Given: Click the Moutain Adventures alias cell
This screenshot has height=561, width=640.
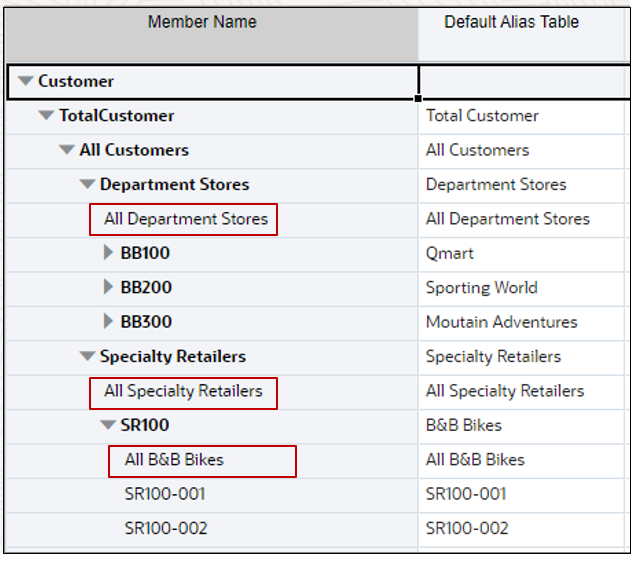Looking at the screenshot, I should [x=501, y=322].
